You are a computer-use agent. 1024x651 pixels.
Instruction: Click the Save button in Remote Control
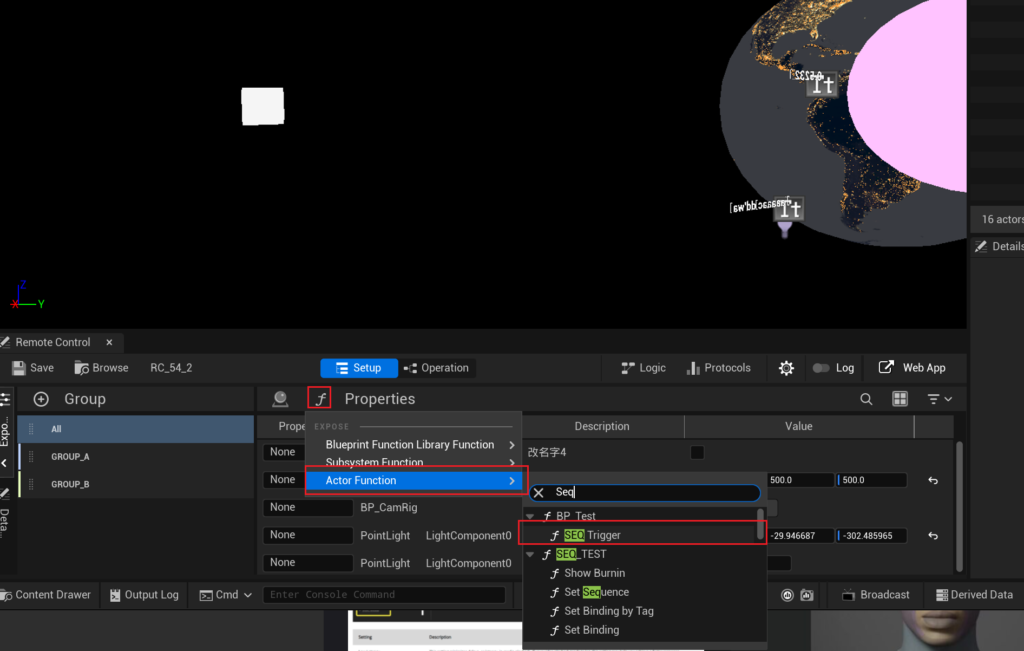click(33, 368)
